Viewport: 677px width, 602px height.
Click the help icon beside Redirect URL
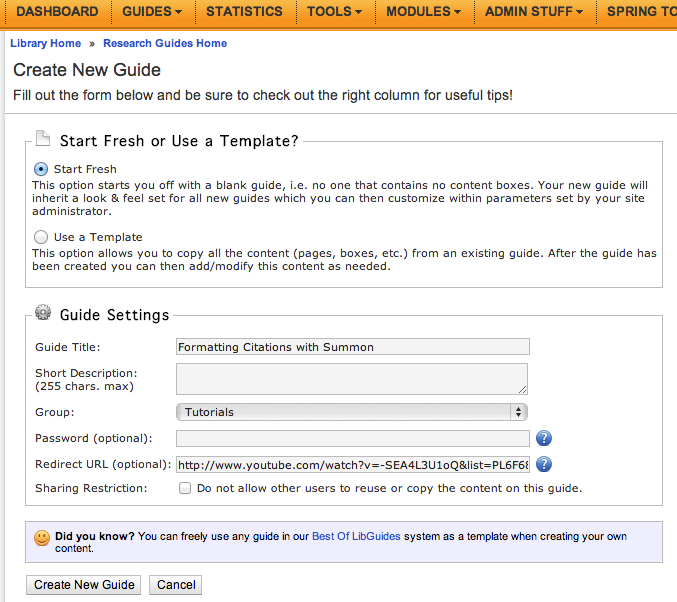[x=544, y=464]
